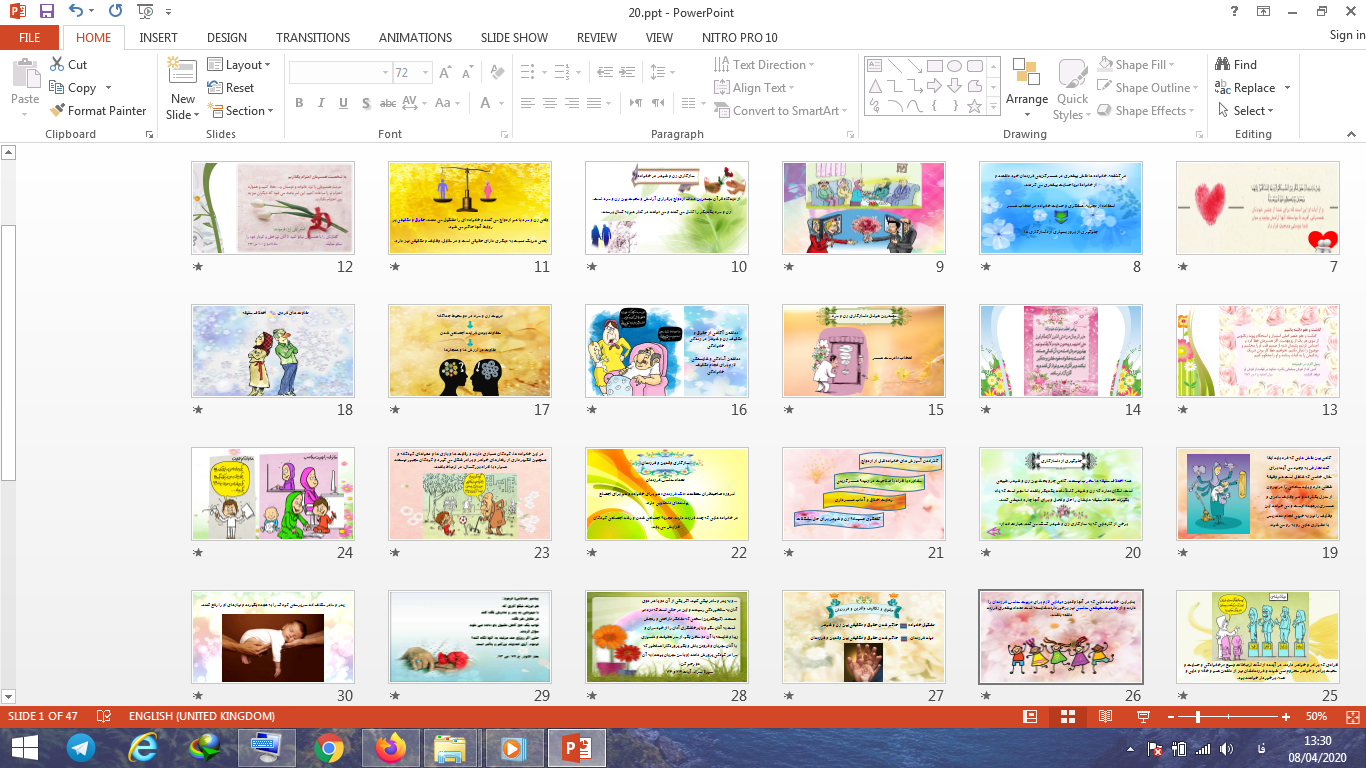This screenshot has height=768, width=1366.
Task: Expand the Layout dropdown
Action: pos(240,65)
